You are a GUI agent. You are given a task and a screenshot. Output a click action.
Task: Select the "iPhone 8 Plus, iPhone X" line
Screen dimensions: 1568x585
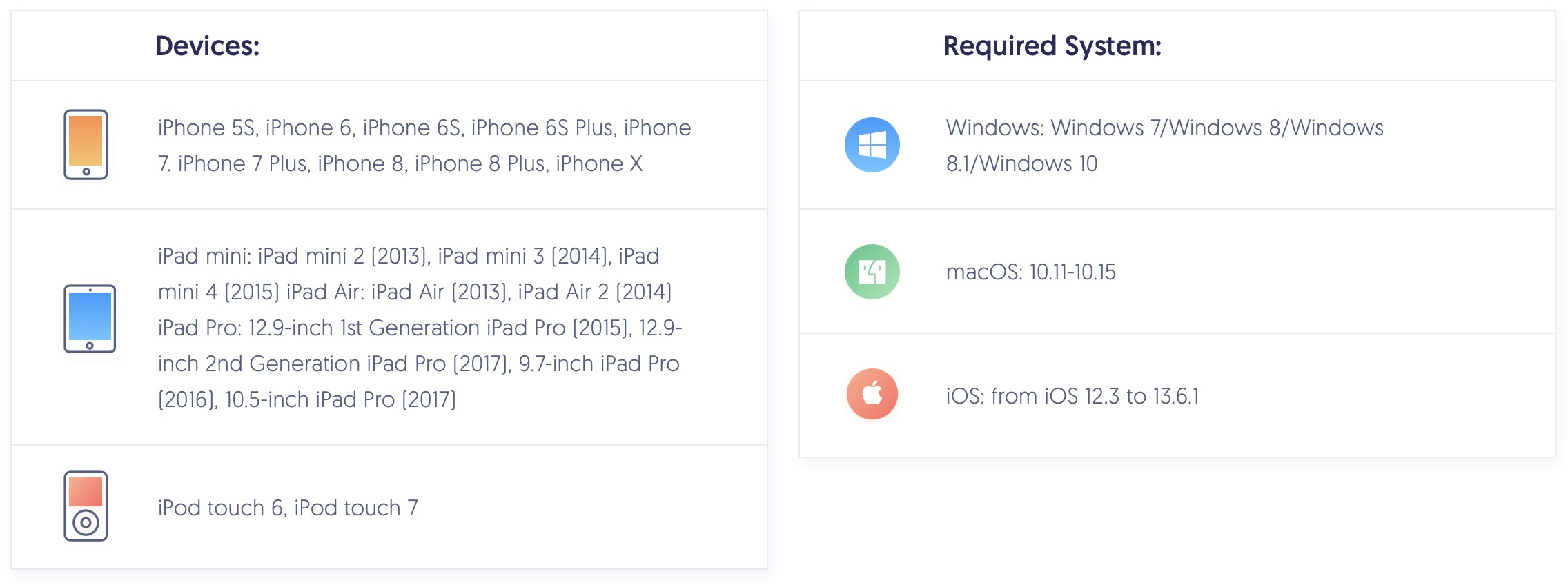coord(400,163)
